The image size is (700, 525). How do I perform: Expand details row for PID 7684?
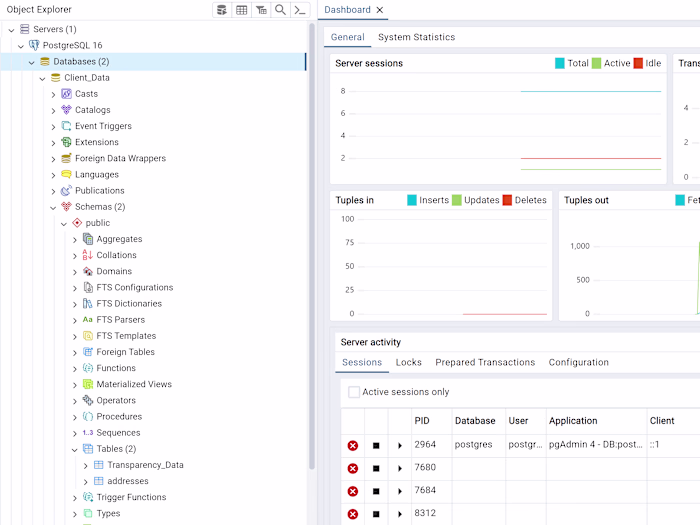pos(400,491)
